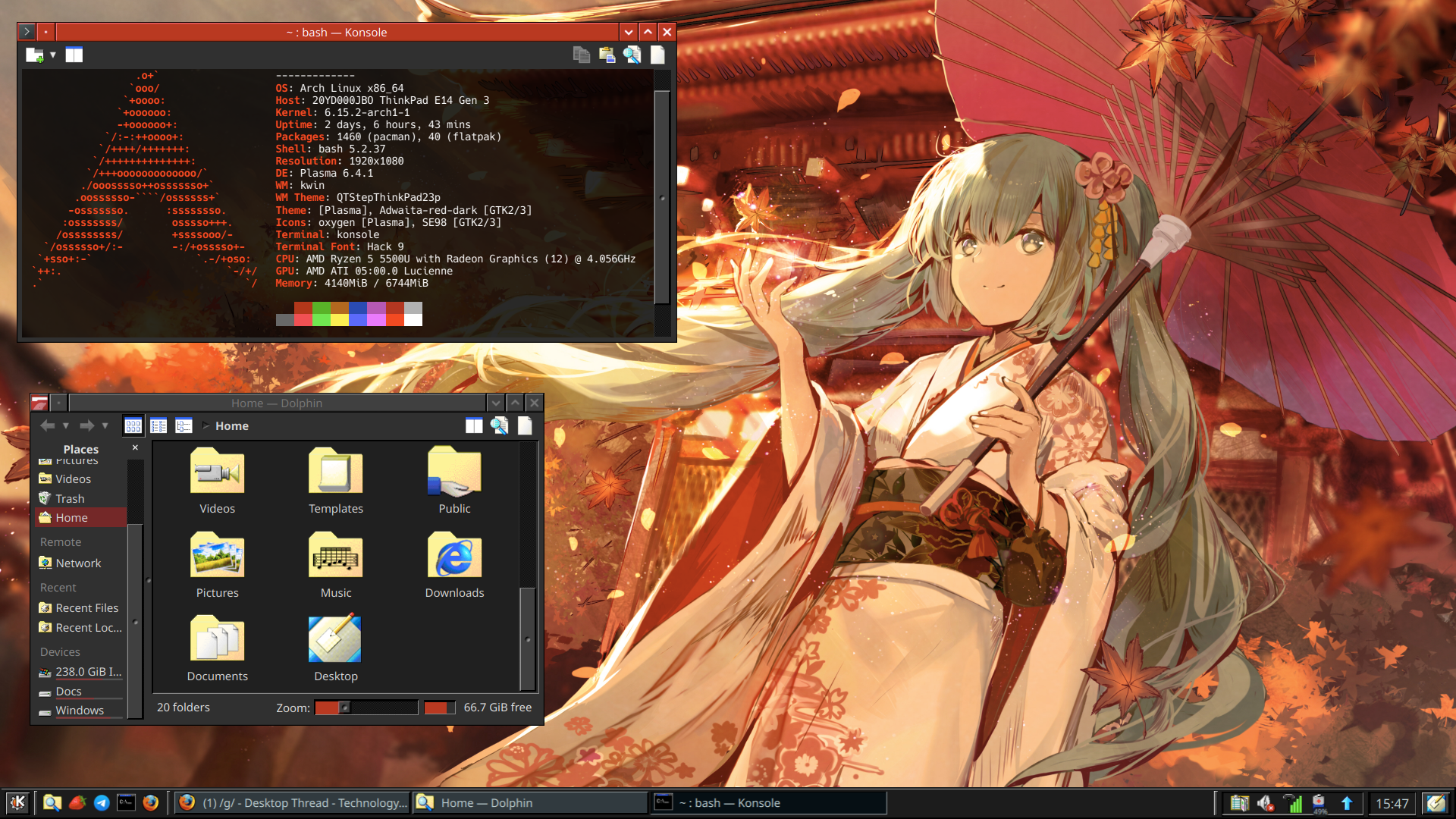Select Documents folder icon
The width and height of the screenshot is (1456, 819).
(x=217, y=639)
